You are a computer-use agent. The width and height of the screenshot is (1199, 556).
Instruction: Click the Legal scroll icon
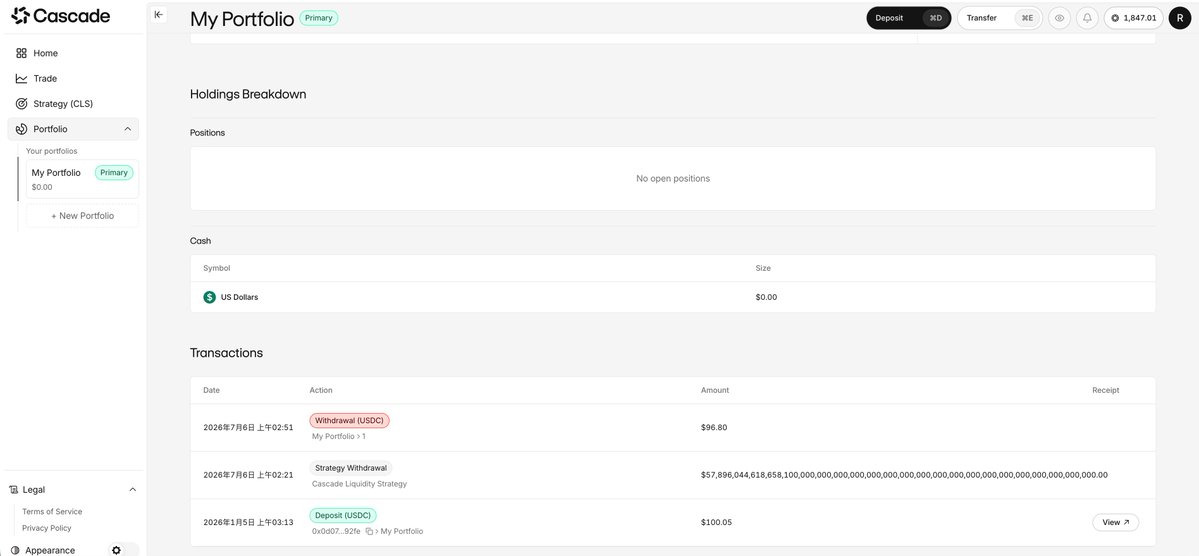tap(14, 489)
